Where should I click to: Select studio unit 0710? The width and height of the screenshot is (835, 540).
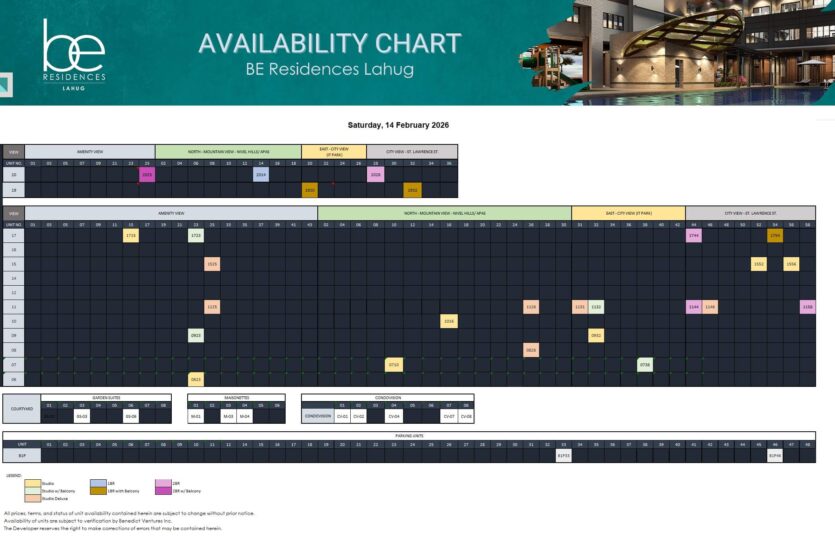tap(394, 365)
